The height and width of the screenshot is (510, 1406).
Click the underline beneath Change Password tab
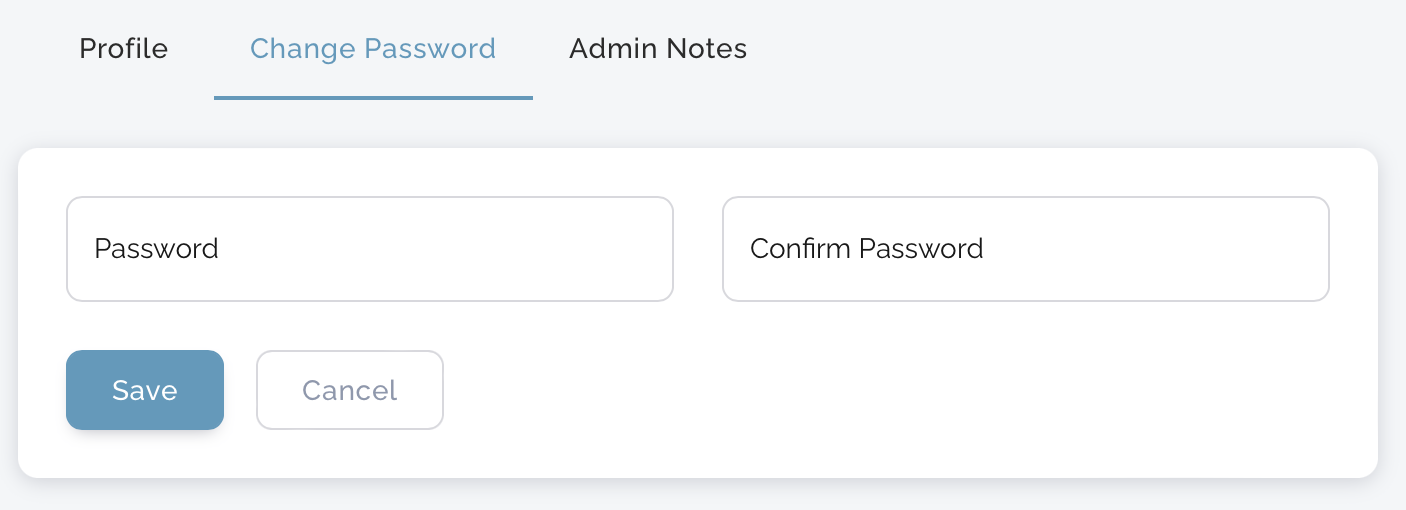click(373, 97)
